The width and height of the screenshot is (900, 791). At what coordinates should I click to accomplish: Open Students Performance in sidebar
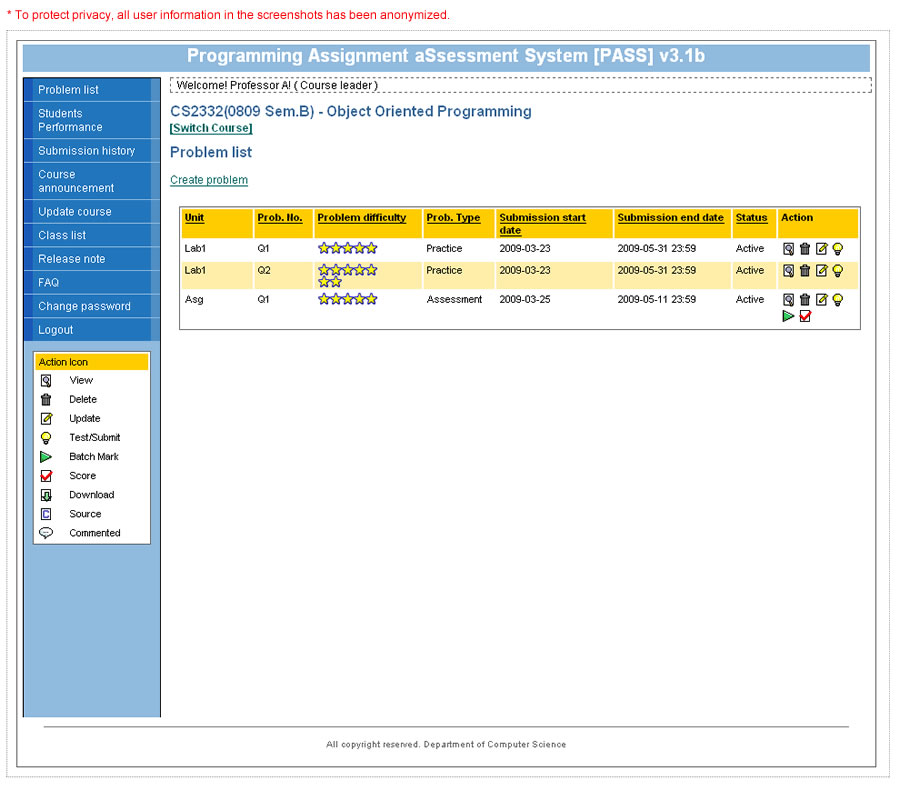pyautogui.click(x=70, y=120)
